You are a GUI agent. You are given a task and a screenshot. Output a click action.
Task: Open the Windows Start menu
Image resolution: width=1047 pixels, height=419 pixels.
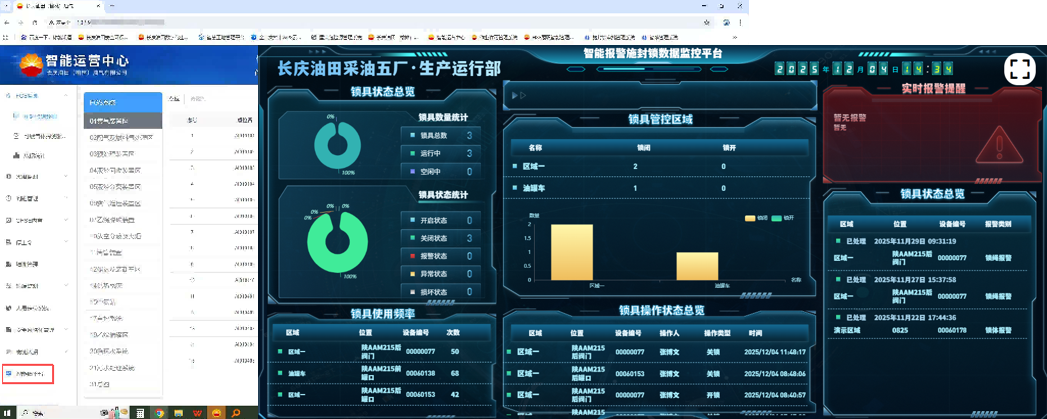[7, 412]
